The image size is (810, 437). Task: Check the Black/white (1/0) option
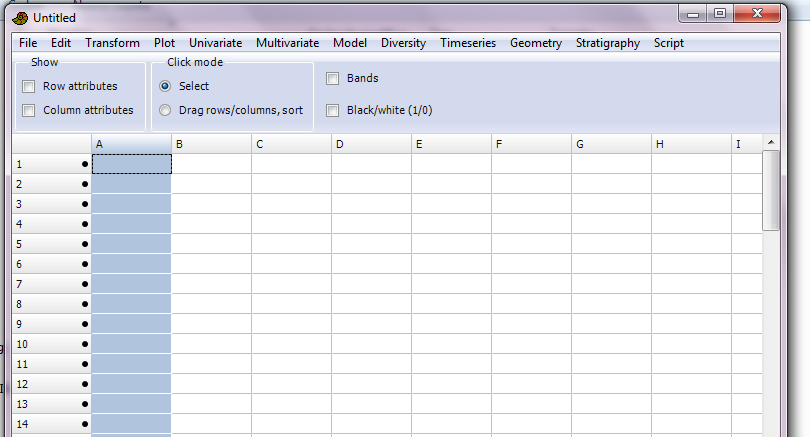pyautogui.click(x=333, y=110)
